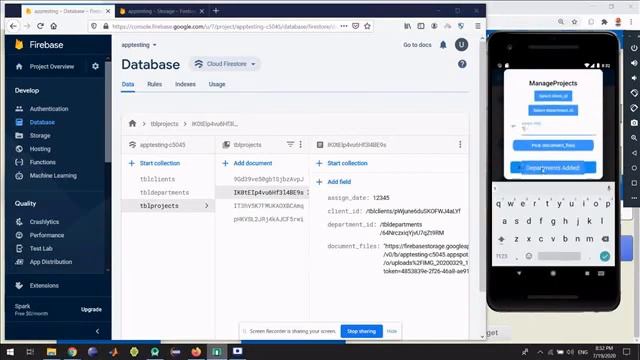Click tblprojects breadcrumb link
This screenshot has width=640, height=360.
164,124
